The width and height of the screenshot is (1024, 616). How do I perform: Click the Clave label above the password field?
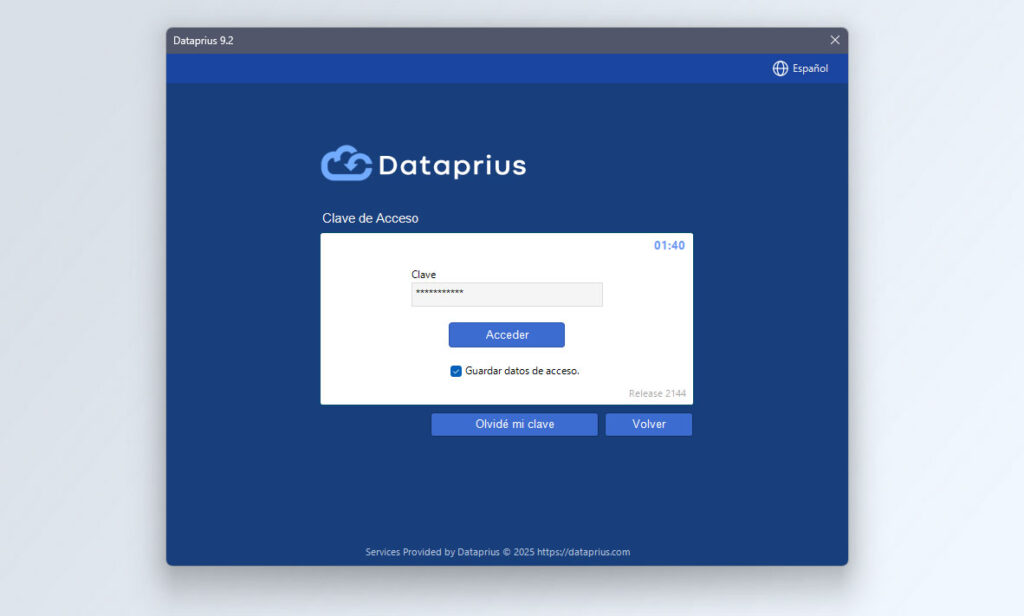(423, 274)
